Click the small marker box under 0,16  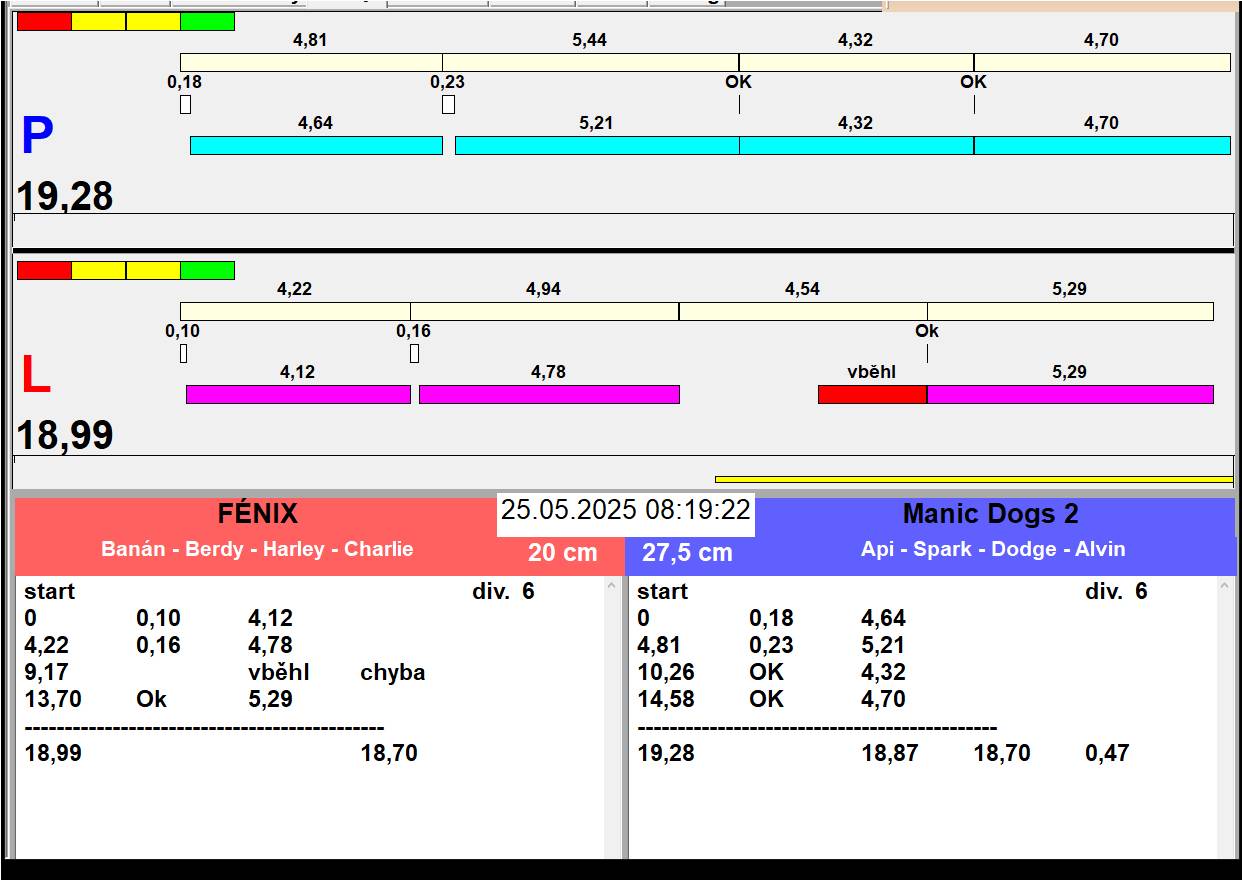point(414,353)
